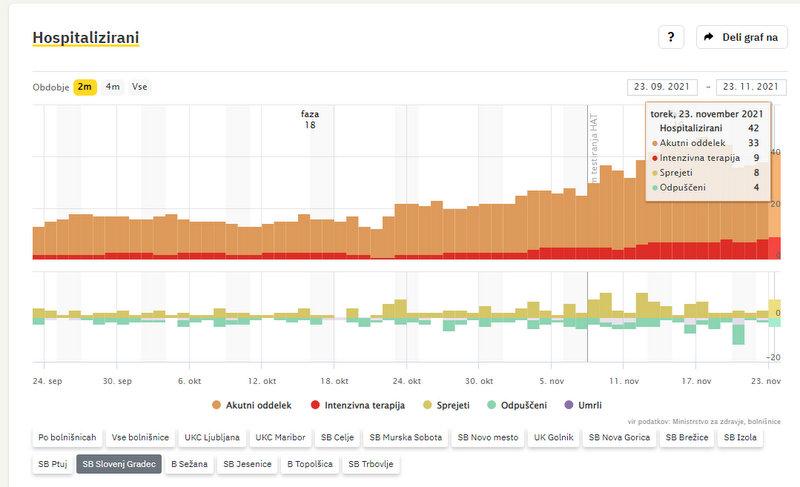Choose the Vse bolnišnice filter
Image resolution: width=800 pixels, height=487 pixels.
[x=140, y=438]
